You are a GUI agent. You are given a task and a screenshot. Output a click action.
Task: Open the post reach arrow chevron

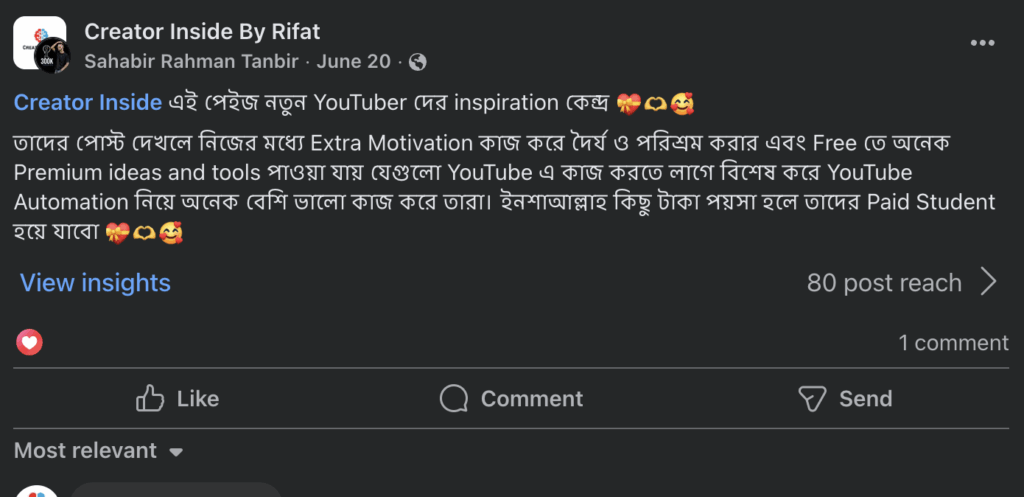tap(988, 283)
